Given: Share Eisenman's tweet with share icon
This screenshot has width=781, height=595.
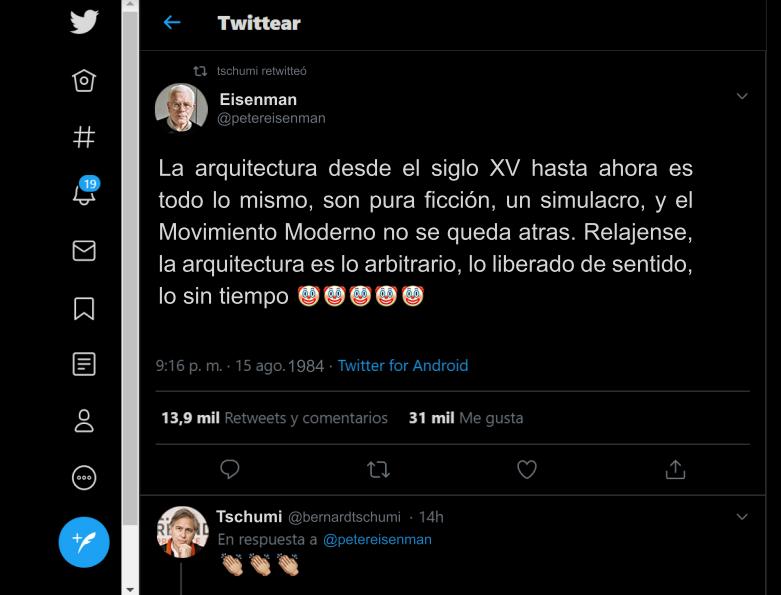Looking at the screenshot, I should (675, 469).
